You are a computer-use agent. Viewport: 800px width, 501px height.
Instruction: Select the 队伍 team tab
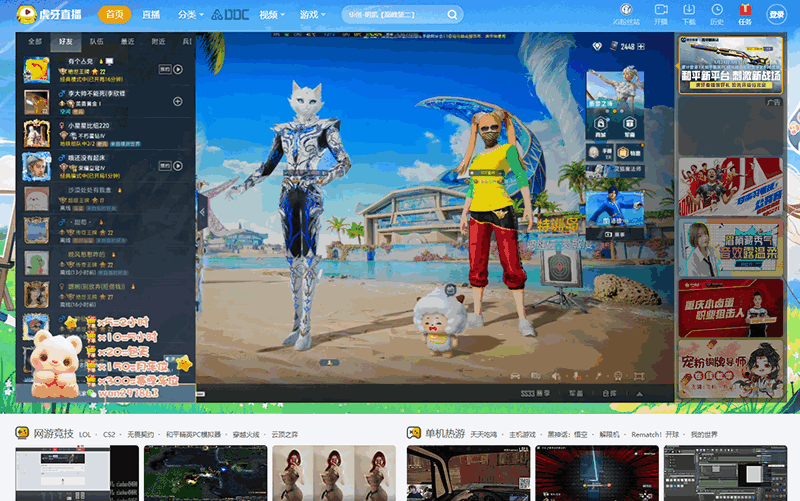[x=96, y=41]
